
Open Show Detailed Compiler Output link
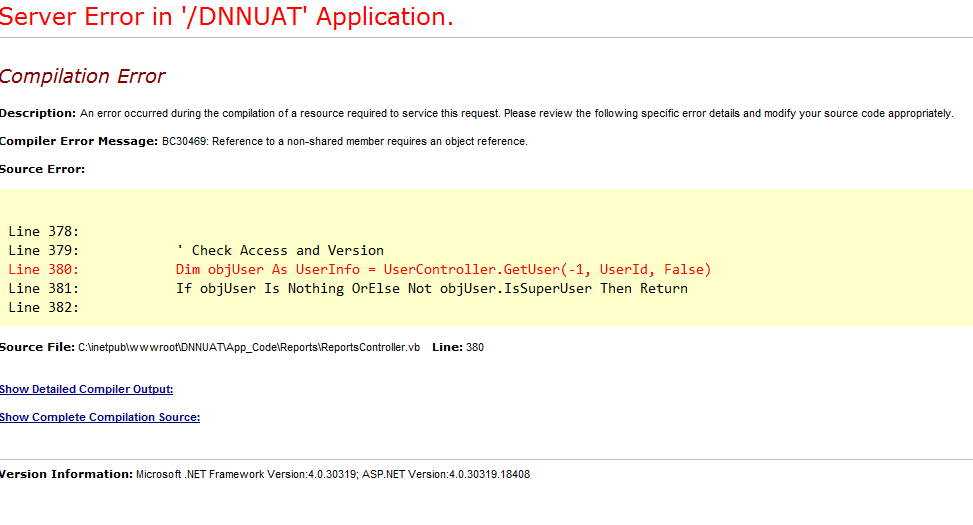coord(86,389)
